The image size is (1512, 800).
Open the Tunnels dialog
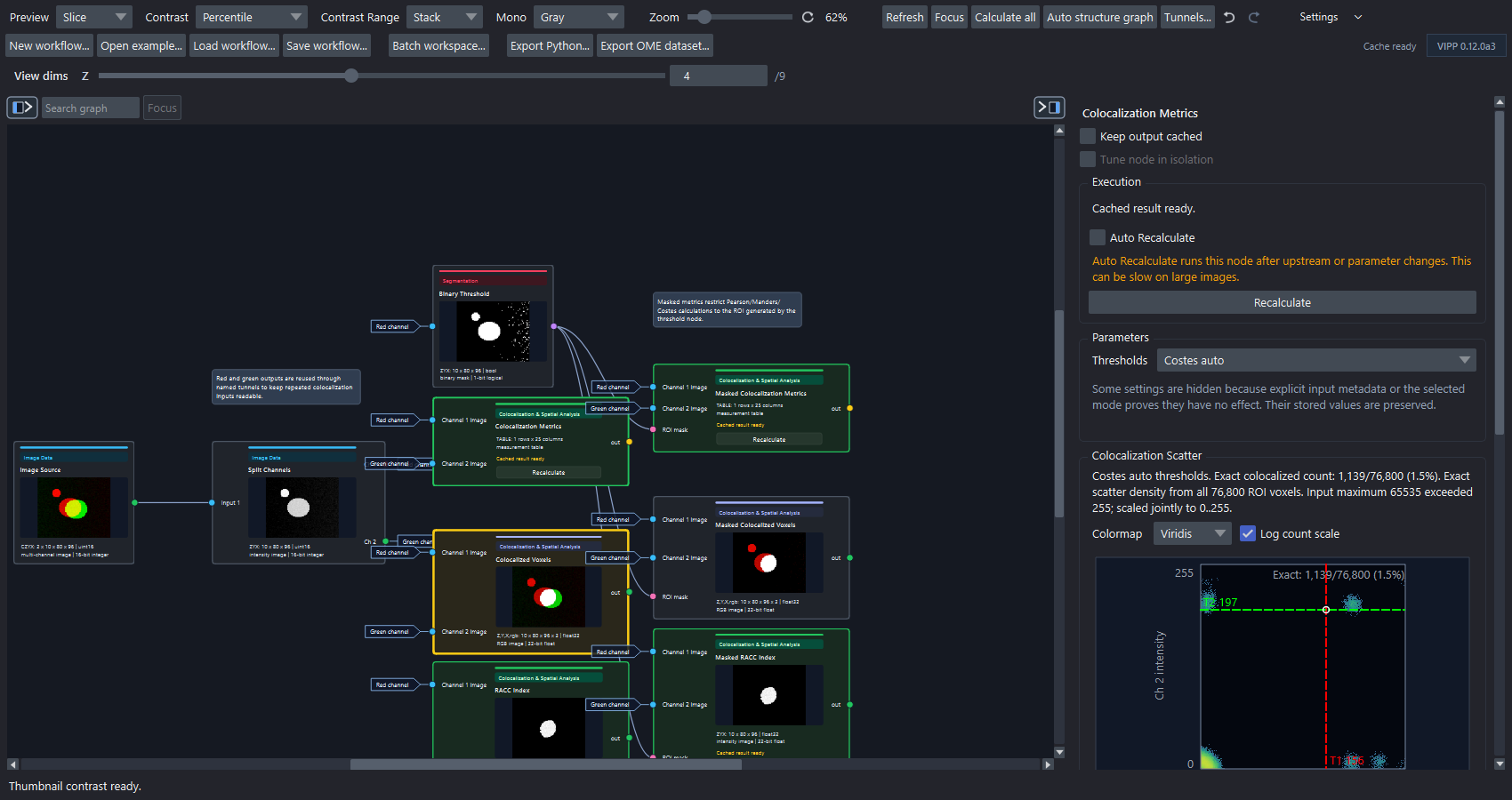[x=1187, y=17]
